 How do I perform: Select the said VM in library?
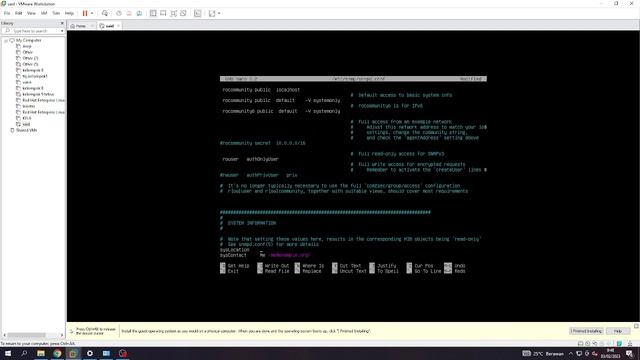26,124
